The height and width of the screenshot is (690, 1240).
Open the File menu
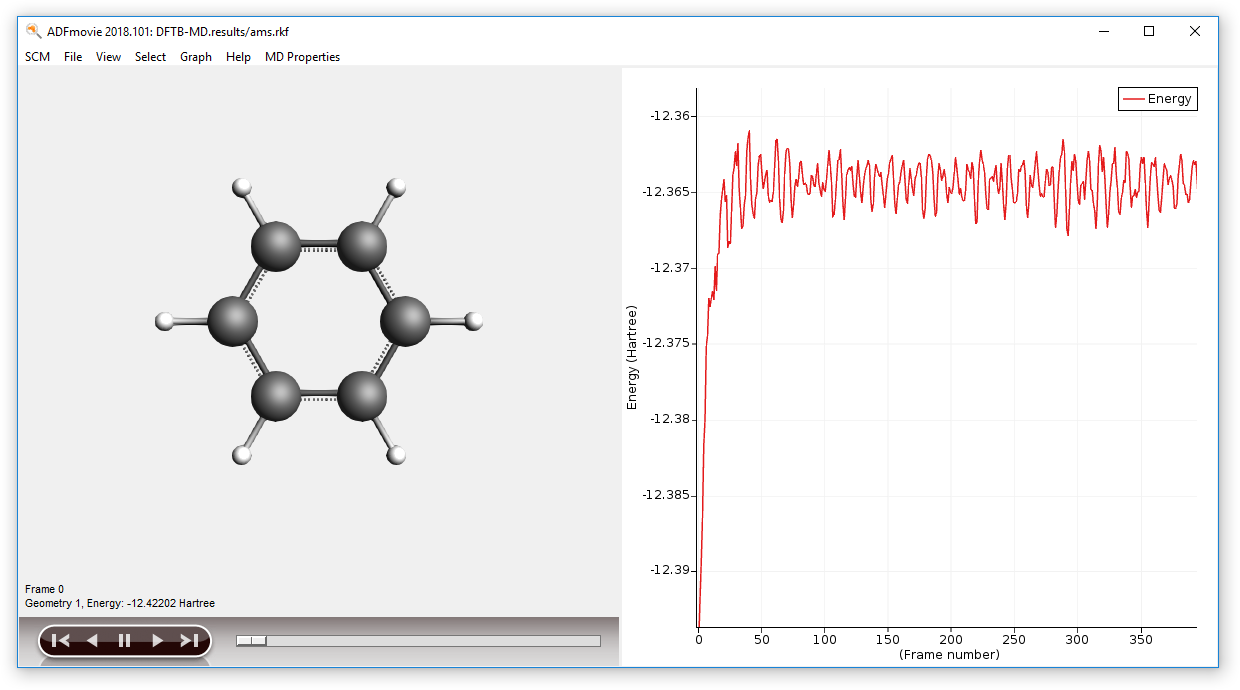point(73,57)
